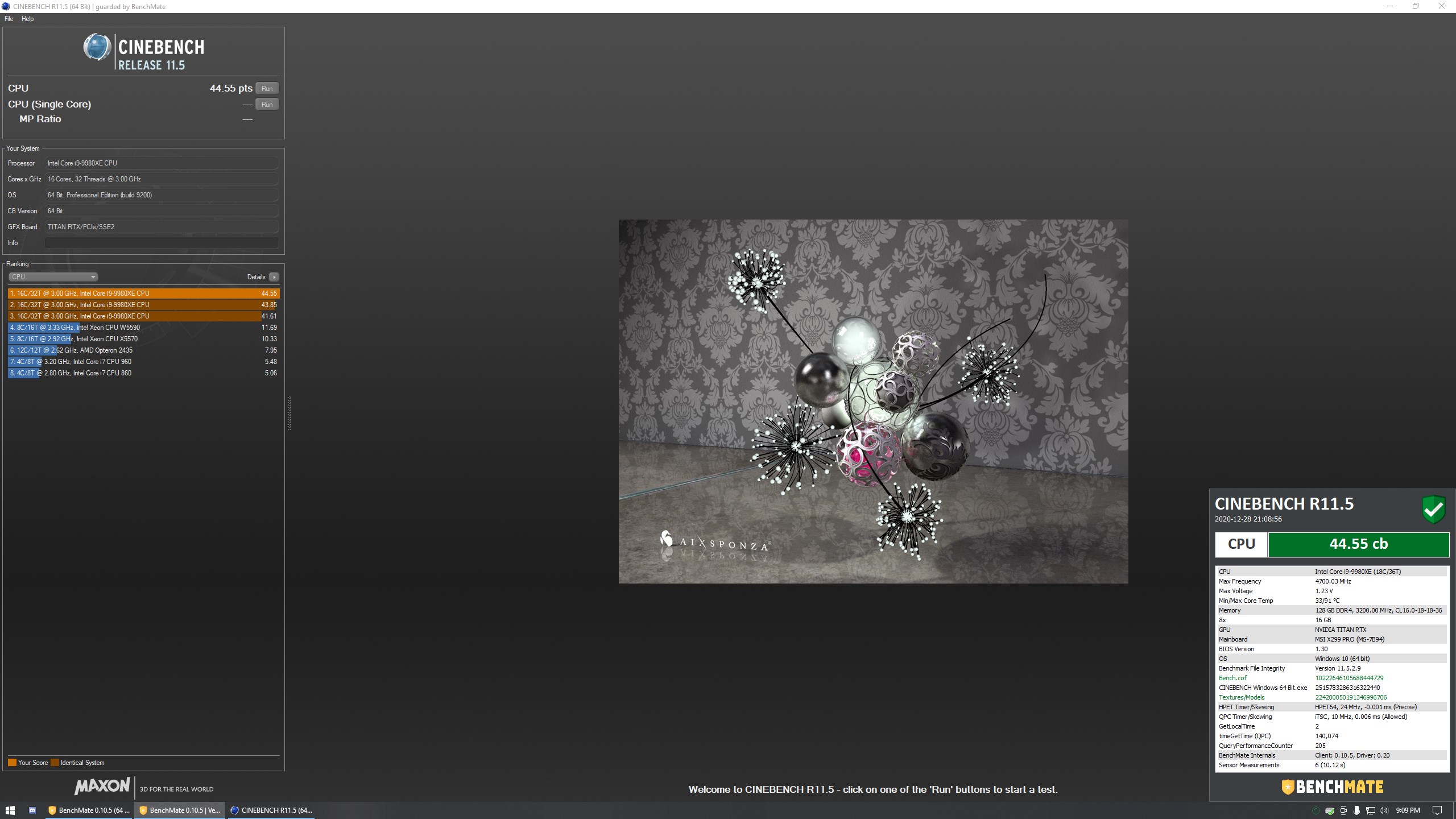This screenshot has height=819, width=1456.
Task: Select ranking entry with 44.55 score
Action: [144, 293]
